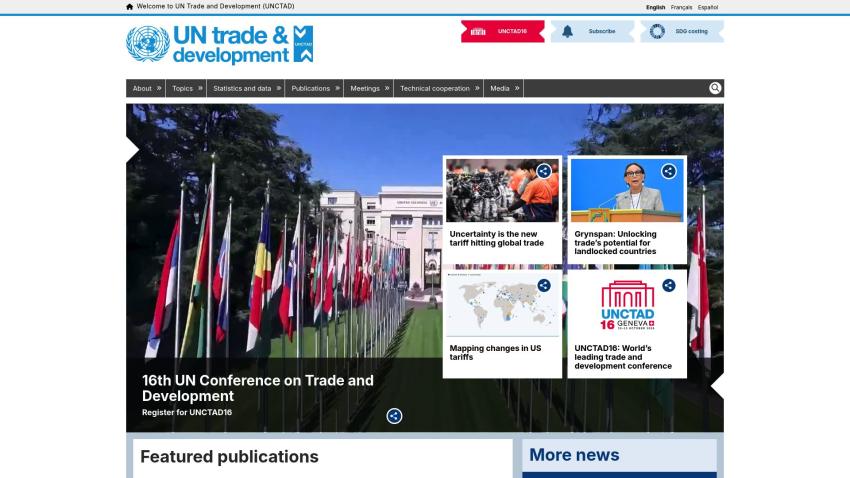Open Grynspan landlocked countries headline
850x478 pixels.
[615, 243]
